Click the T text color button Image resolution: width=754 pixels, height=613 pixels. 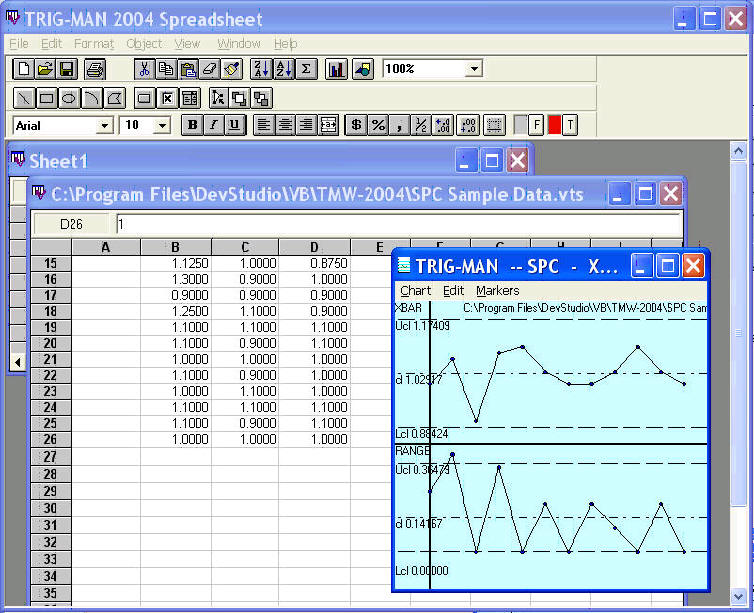click(570, 125)
